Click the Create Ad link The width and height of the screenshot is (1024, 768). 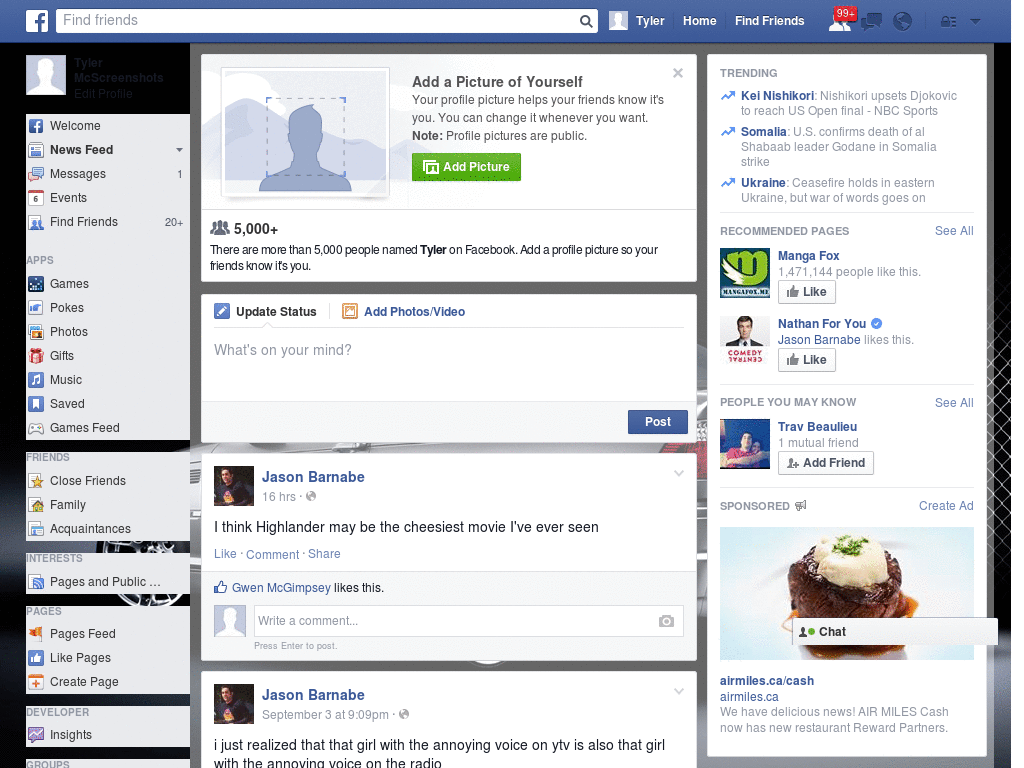click(946, 505)
